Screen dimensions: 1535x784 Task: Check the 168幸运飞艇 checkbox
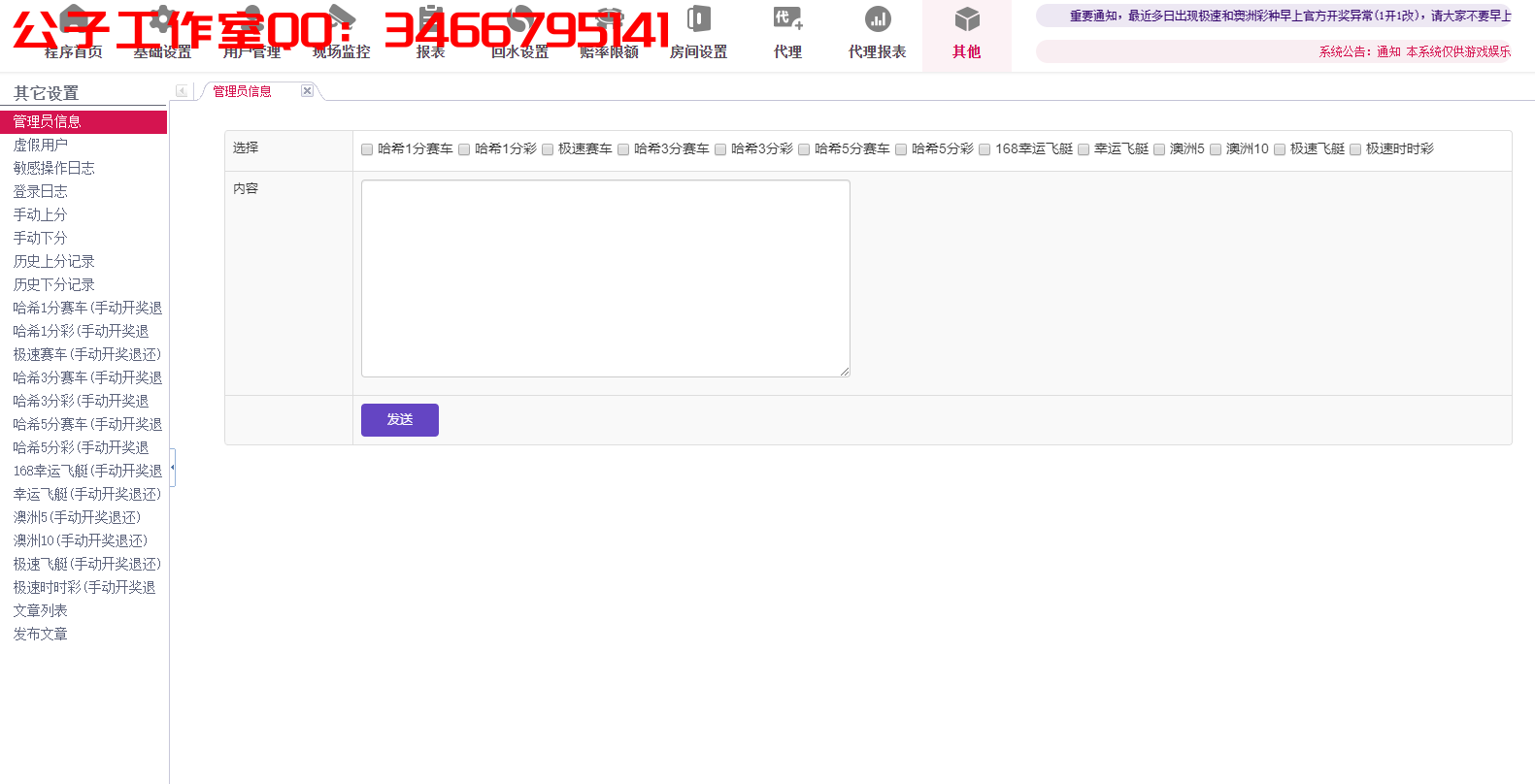[x=984, y=149]
